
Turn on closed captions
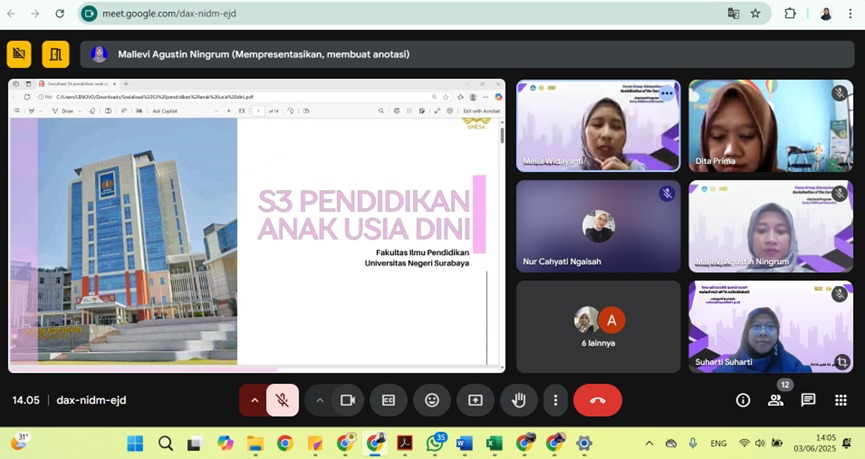click(388, 400)
